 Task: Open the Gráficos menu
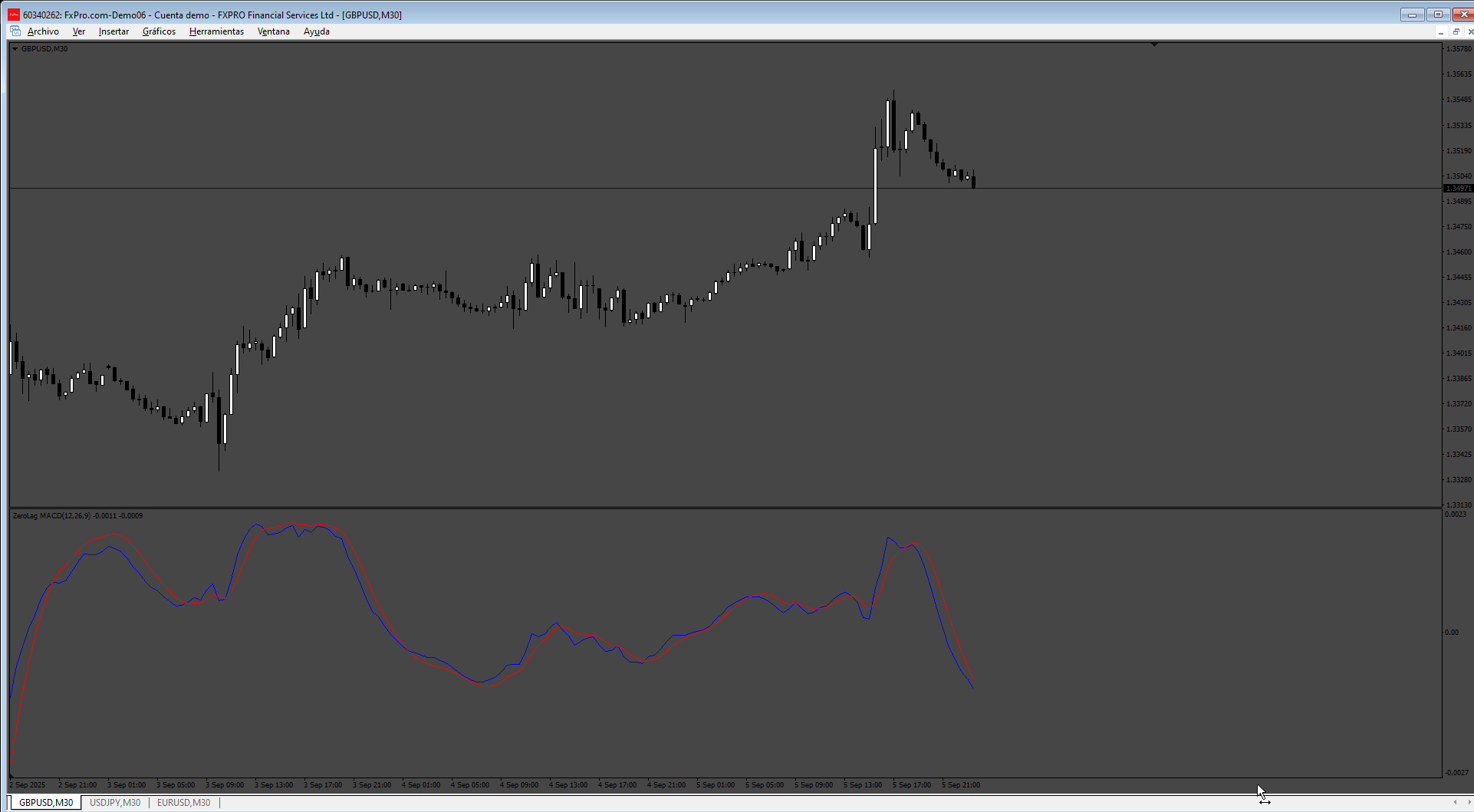(x=159, y=31)
